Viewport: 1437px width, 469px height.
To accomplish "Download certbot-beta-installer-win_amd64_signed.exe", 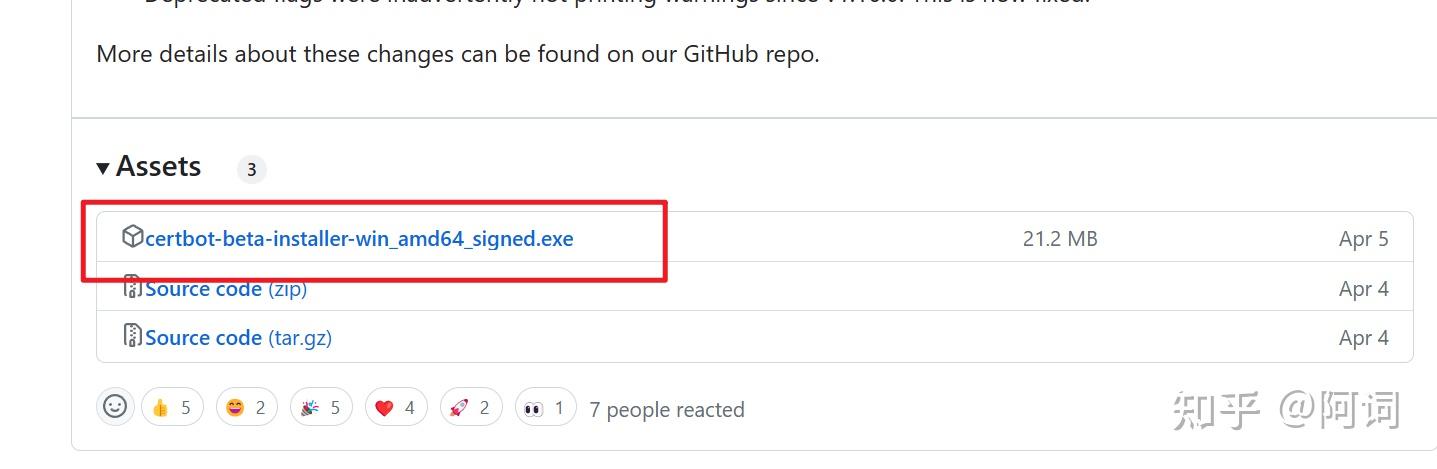I will 359,239.
